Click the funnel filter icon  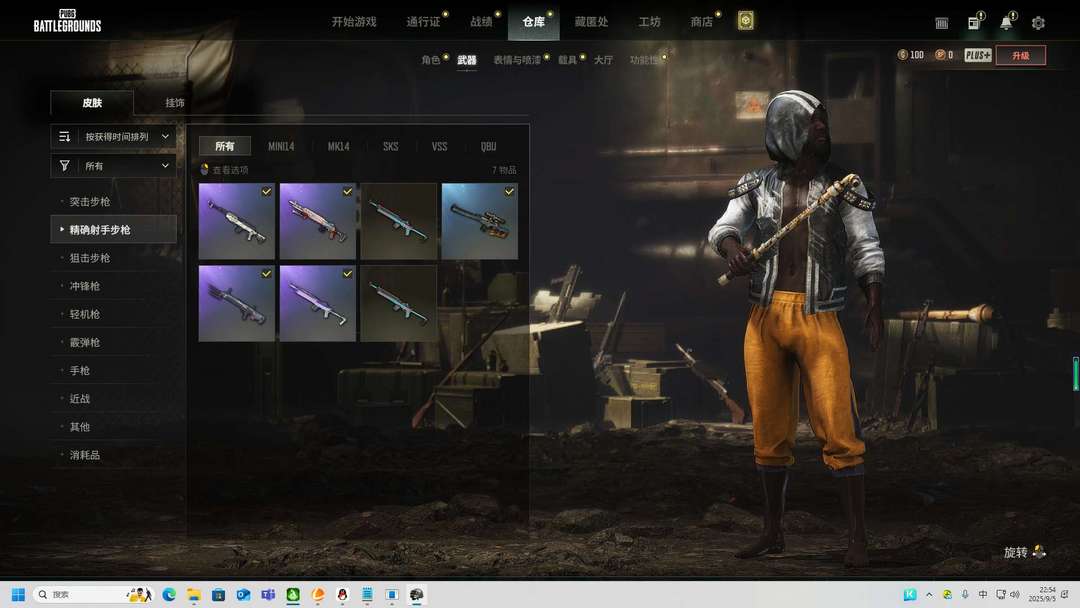coord(65,165)
